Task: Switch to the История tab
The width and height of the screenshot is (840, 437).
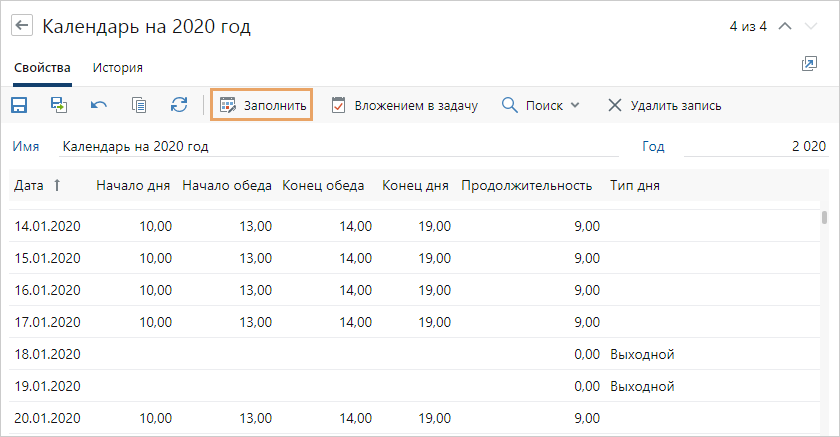Action: tap(118, 68)
